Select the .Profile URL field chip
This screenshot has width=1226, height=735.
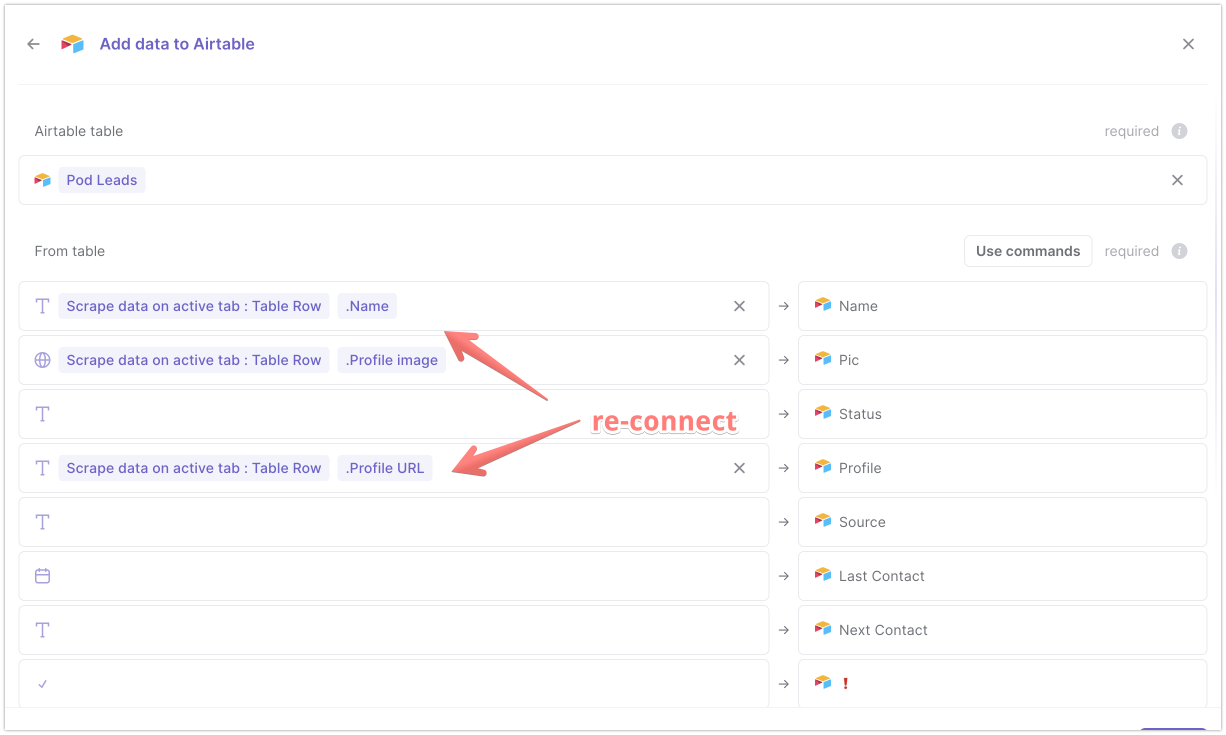coord(385,468)
